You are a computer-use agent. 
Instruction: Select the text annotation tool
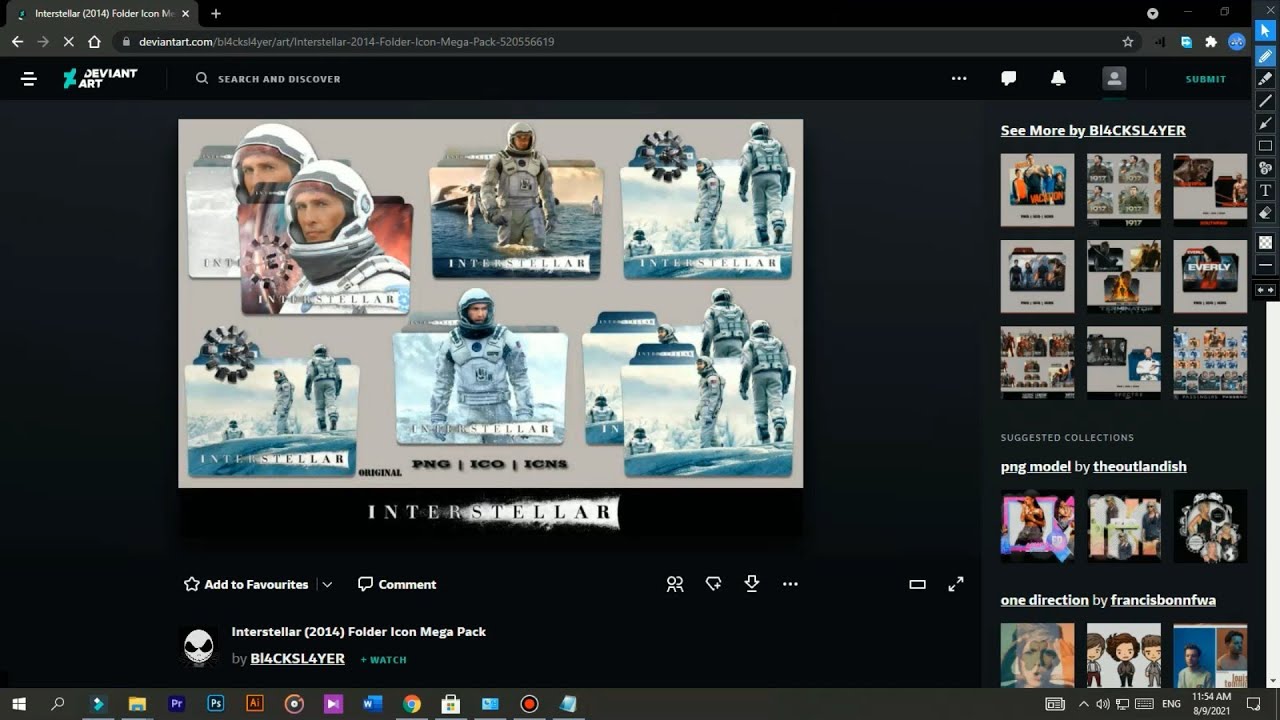(1265, 190)
